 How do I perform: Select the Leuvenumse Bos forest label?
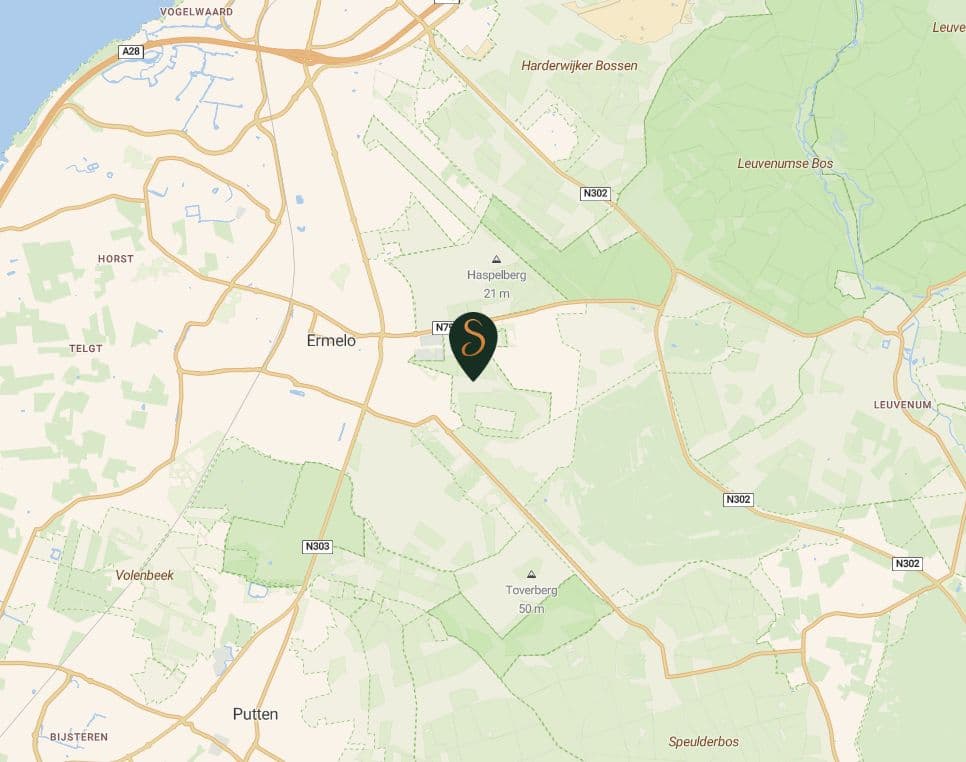click(785, 164)
